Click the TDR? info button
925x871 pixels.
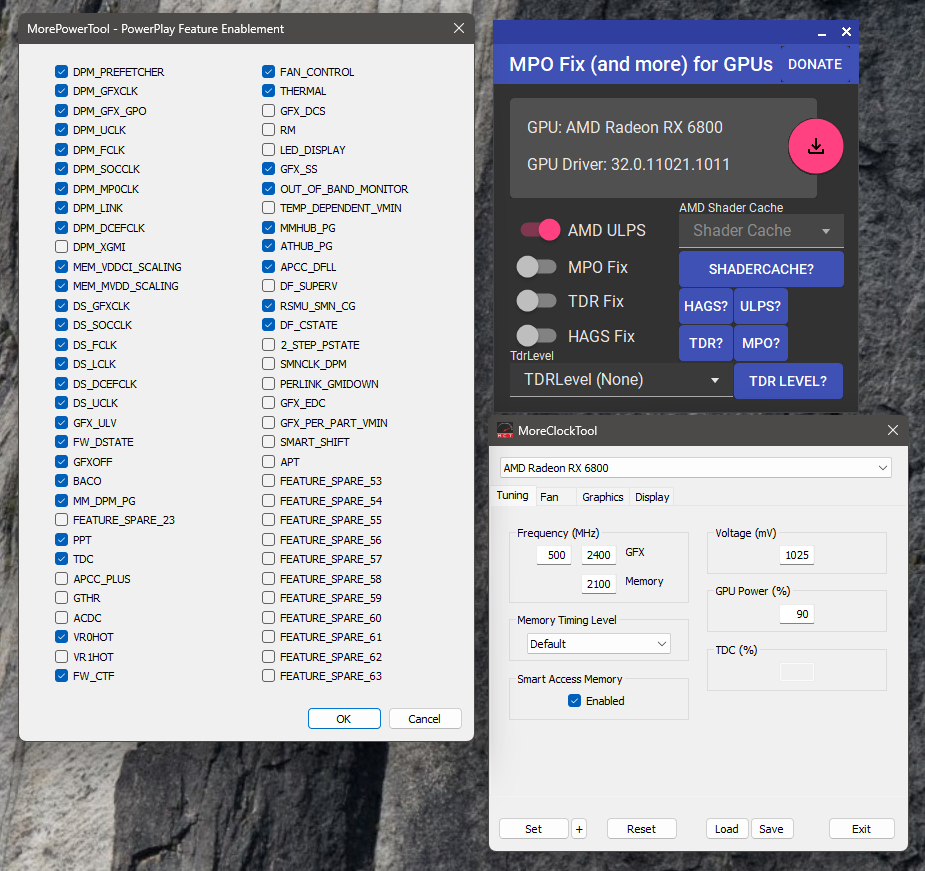pos(706,343)
